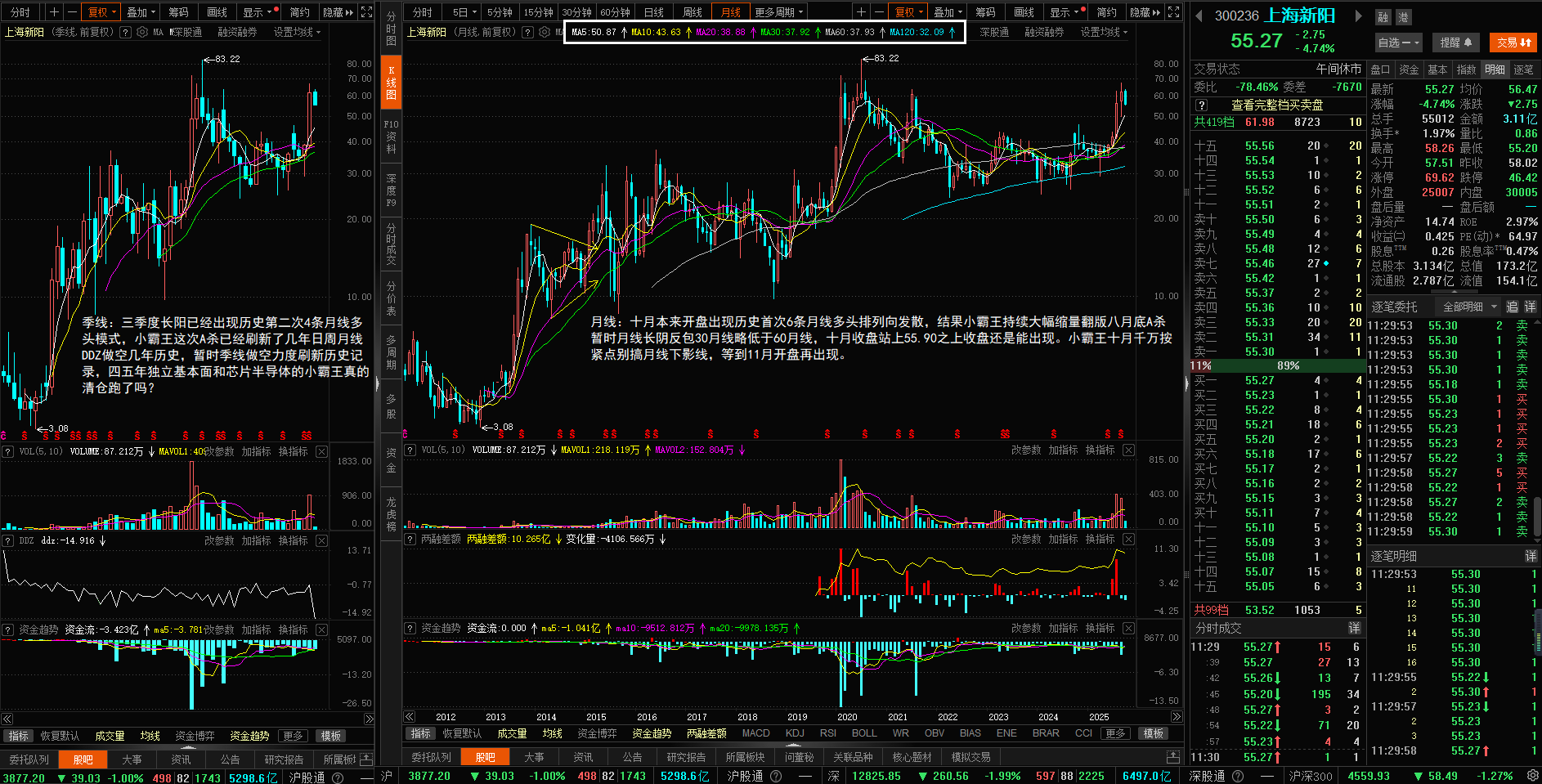Click the 港 badge next to stock name
The width and height of the screenshot is (1542, 784).
pos(1404,17)
